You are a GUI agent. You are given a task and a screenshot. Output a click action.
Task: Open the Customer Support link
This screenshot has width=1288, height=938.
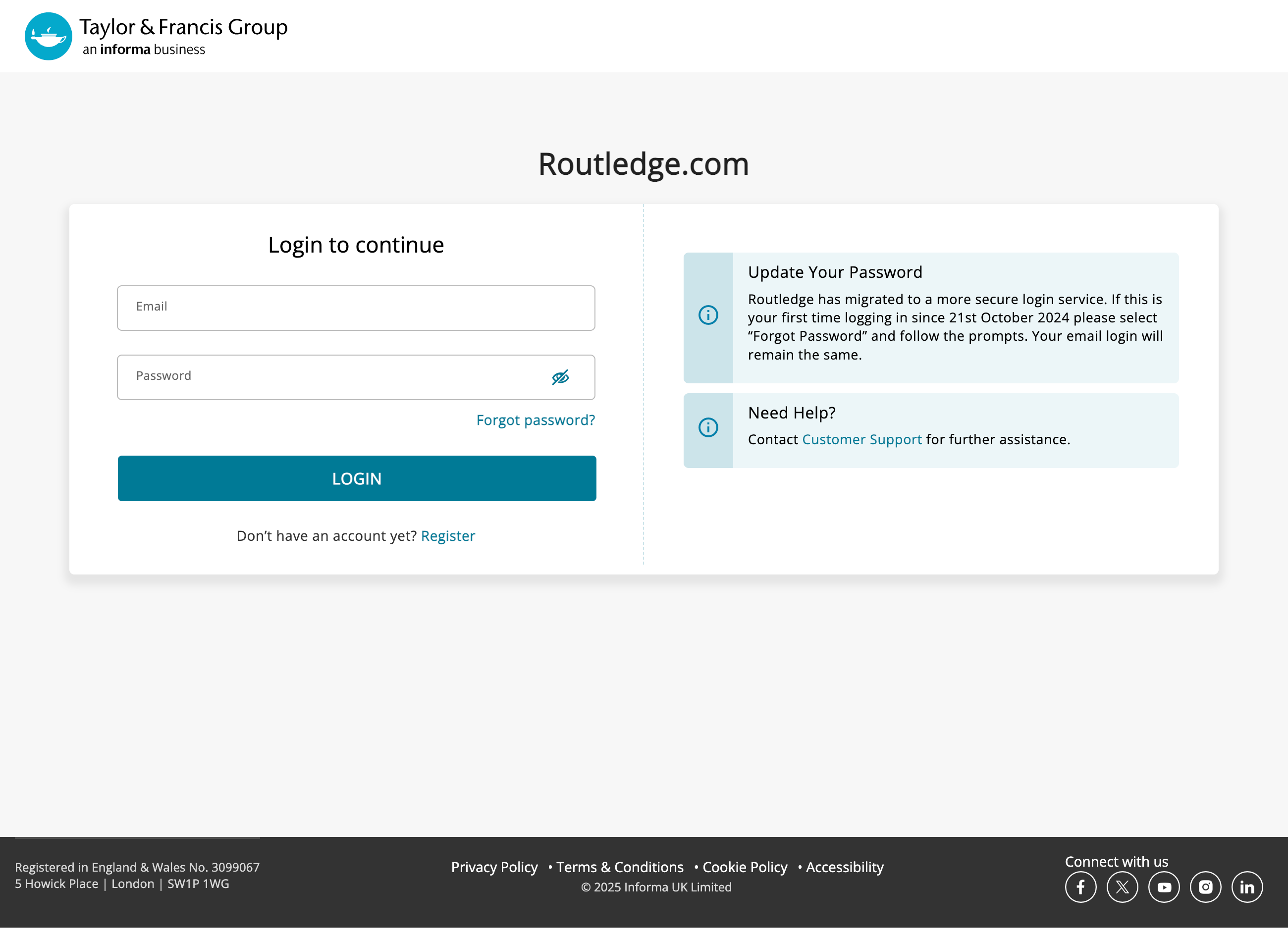pos(861,439)
